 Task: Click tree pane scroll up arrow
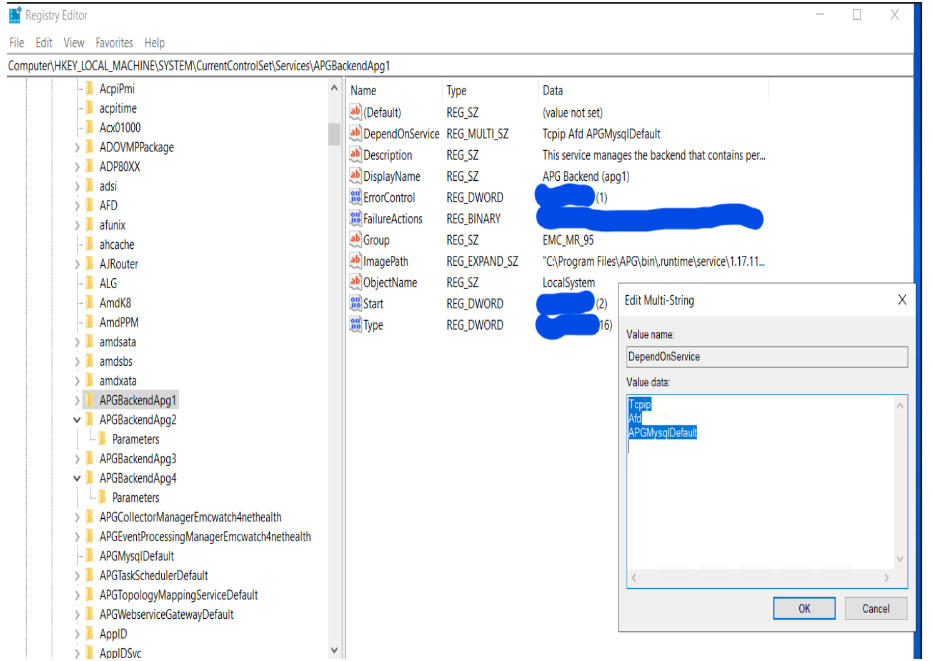[x=334, y=88]
